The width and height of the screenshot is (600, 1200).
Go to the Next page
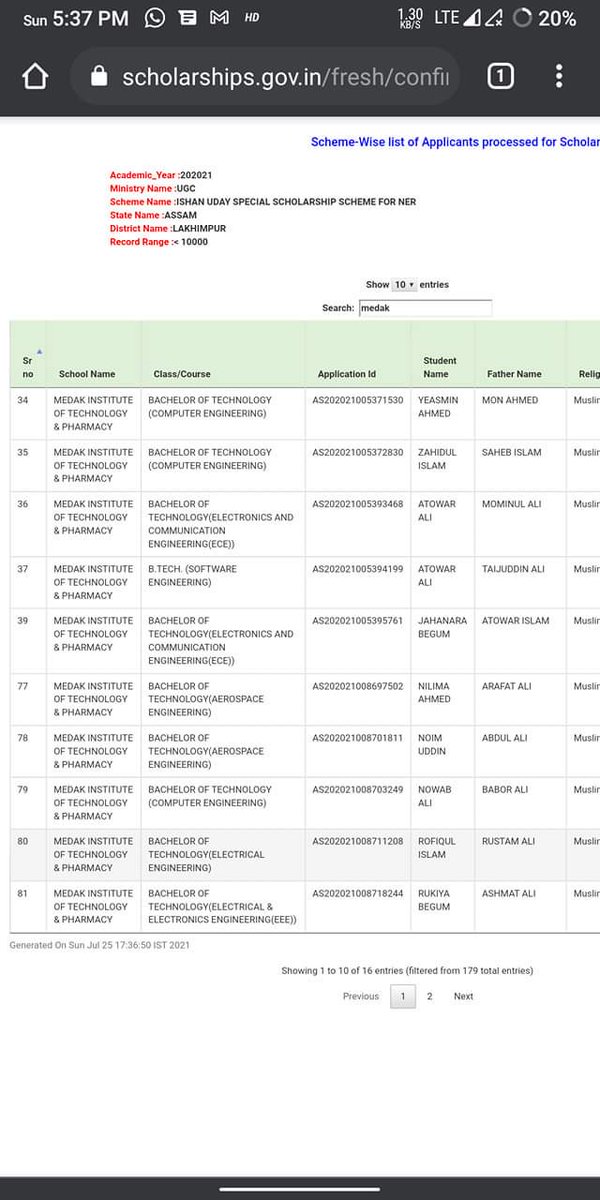[x=463, y=996]
